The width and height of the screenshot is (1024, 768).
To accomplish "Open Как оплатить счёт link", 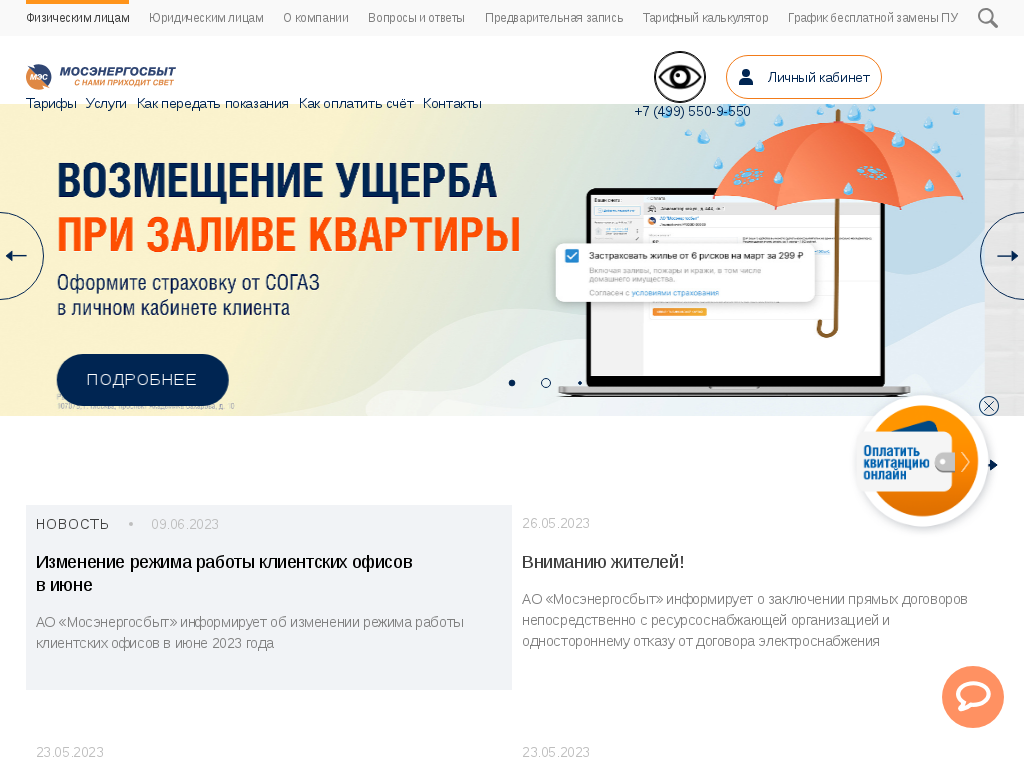I will (356, 103).
